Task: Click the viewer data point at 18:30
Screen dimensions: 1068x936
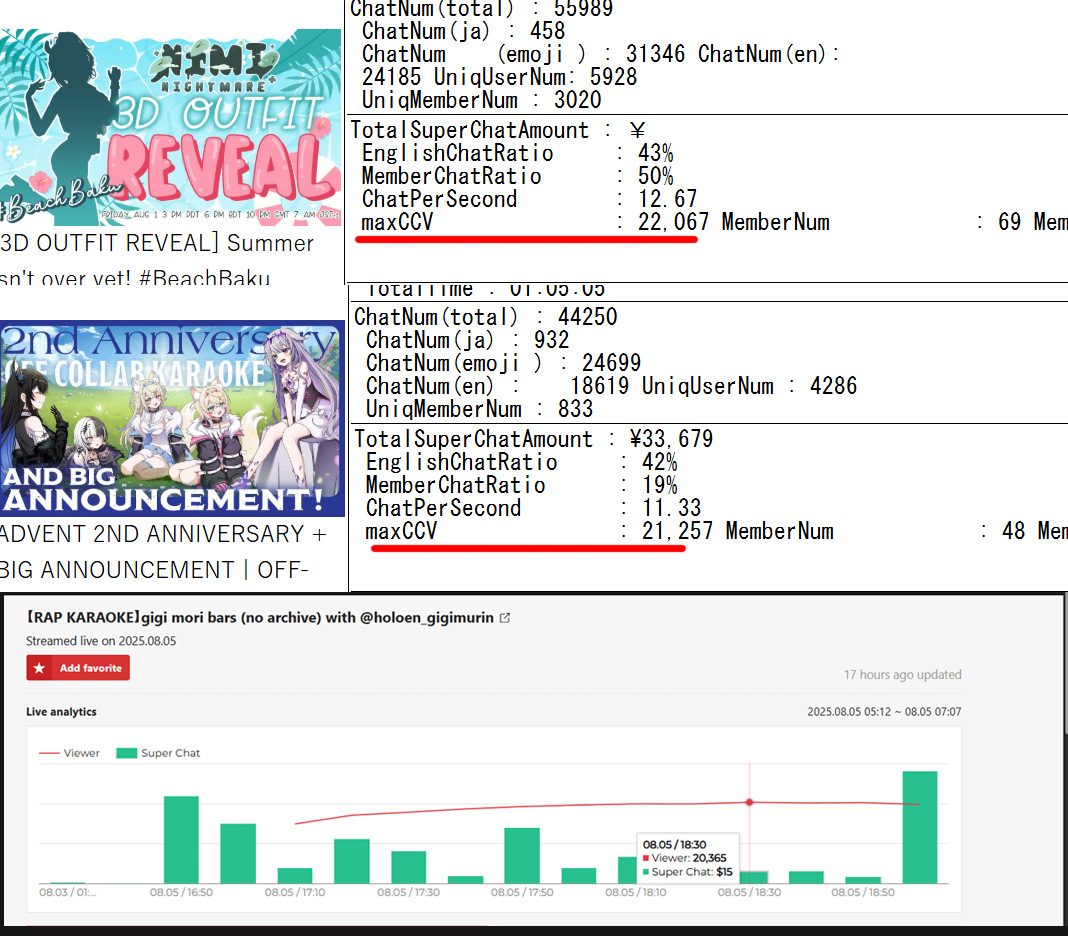Action: pos(749,802)
